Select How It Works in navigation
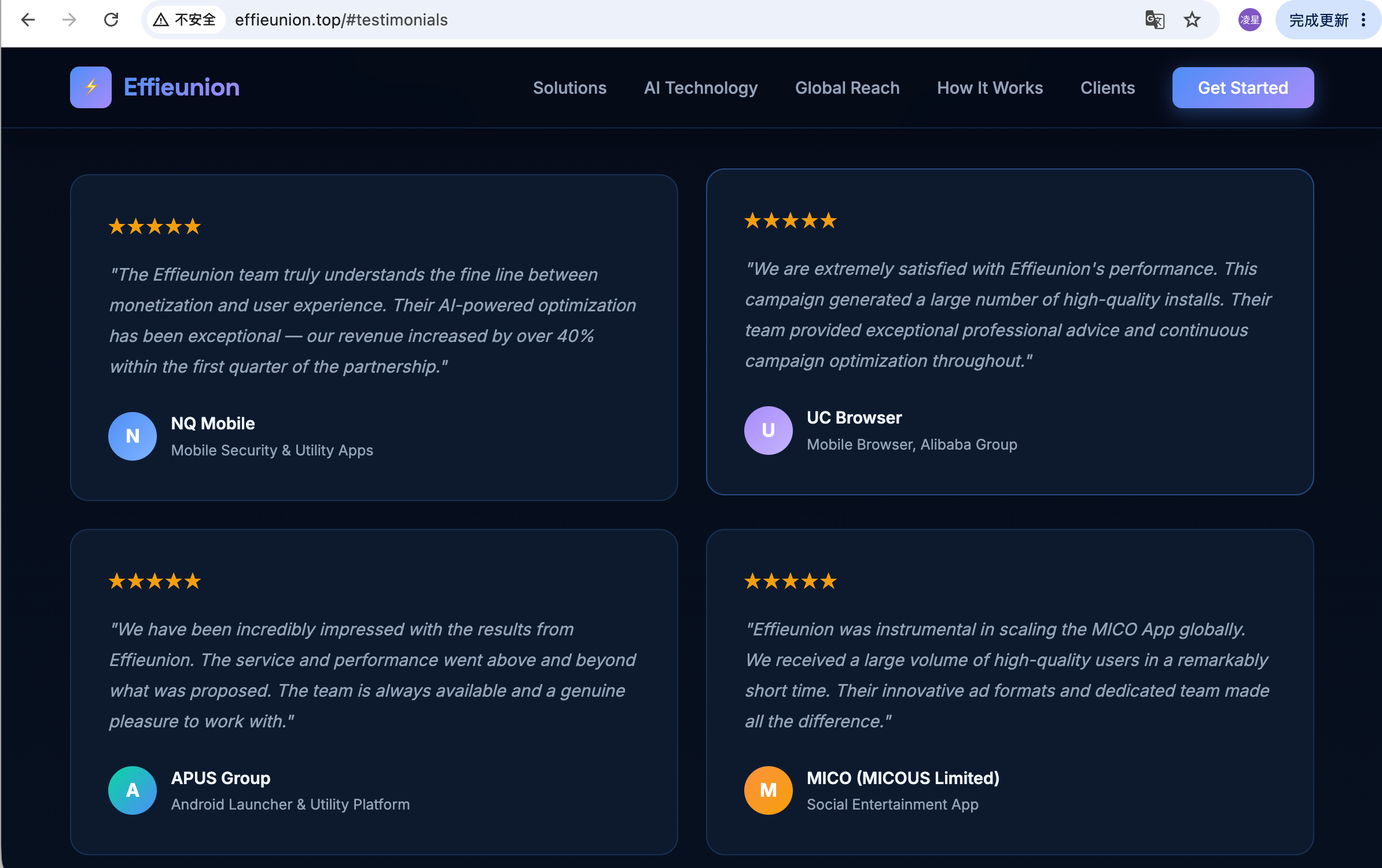Screen dimensions: 1382x868 990,88
